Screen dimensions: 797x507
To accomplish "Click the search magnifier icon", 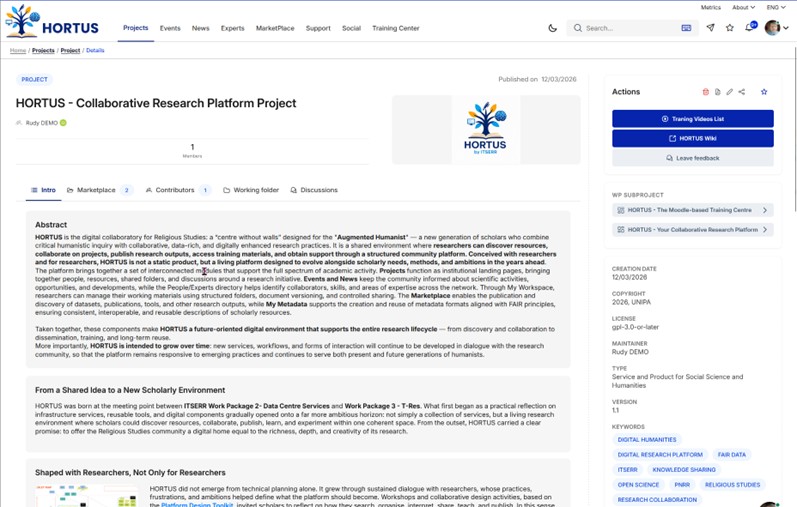I will [577, 28].
